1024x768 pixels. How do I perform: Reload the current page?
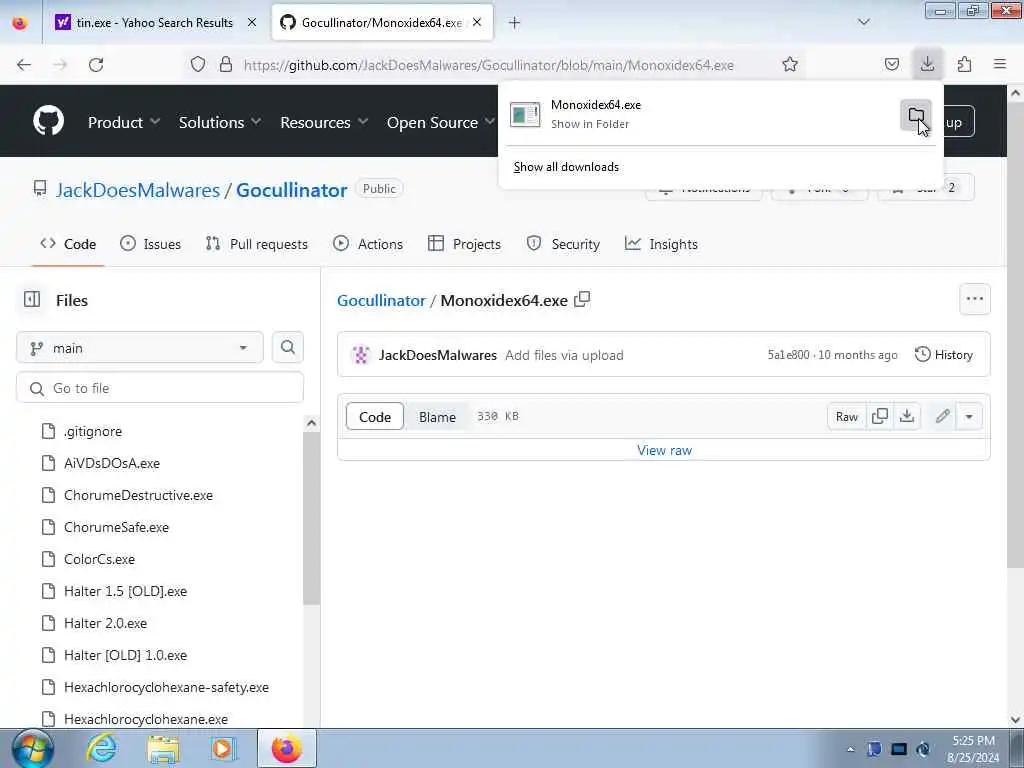tap(96, 65)
